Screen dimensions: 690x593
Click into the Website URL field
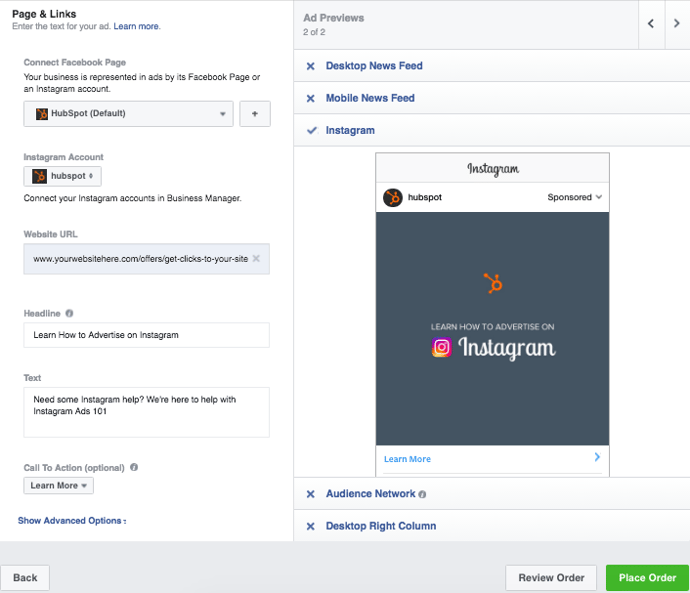pos(147,259)
